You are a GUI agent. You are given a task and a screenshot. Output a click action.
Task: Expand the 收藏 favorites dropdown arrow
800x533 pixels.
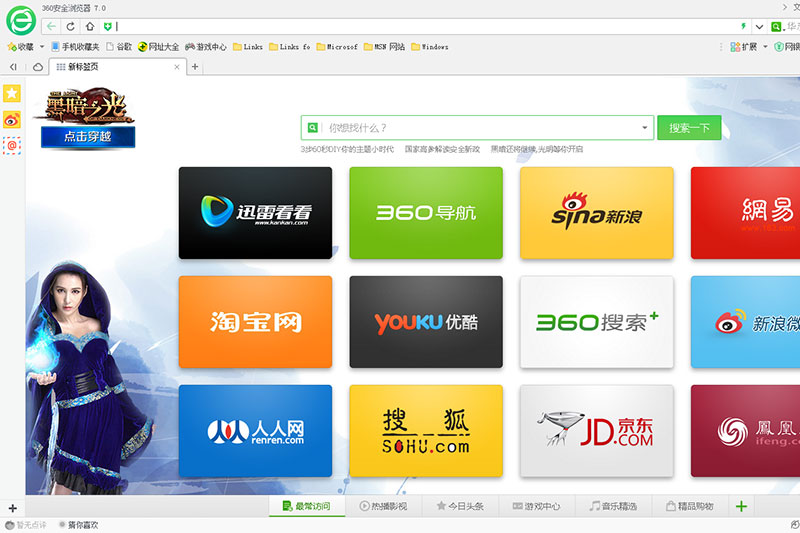(42, 47)
